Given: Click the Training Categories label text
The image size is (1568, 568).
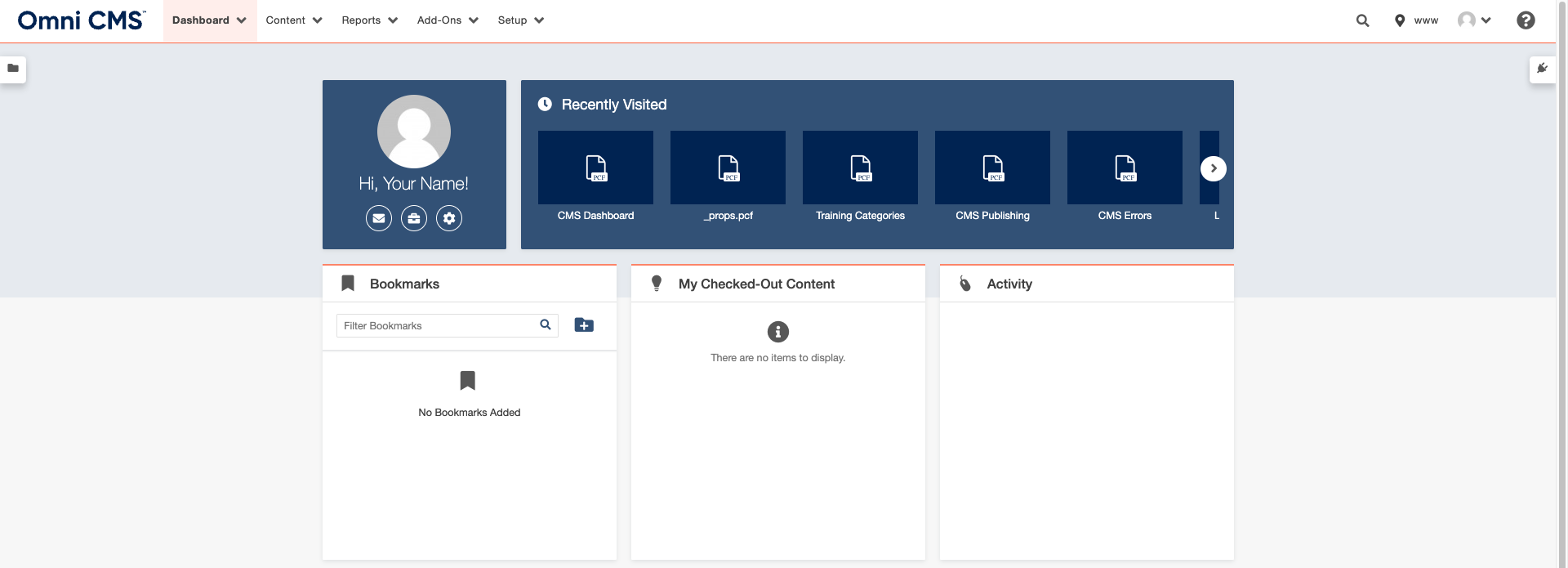Looking at the screenshot, I should (860, 216).
